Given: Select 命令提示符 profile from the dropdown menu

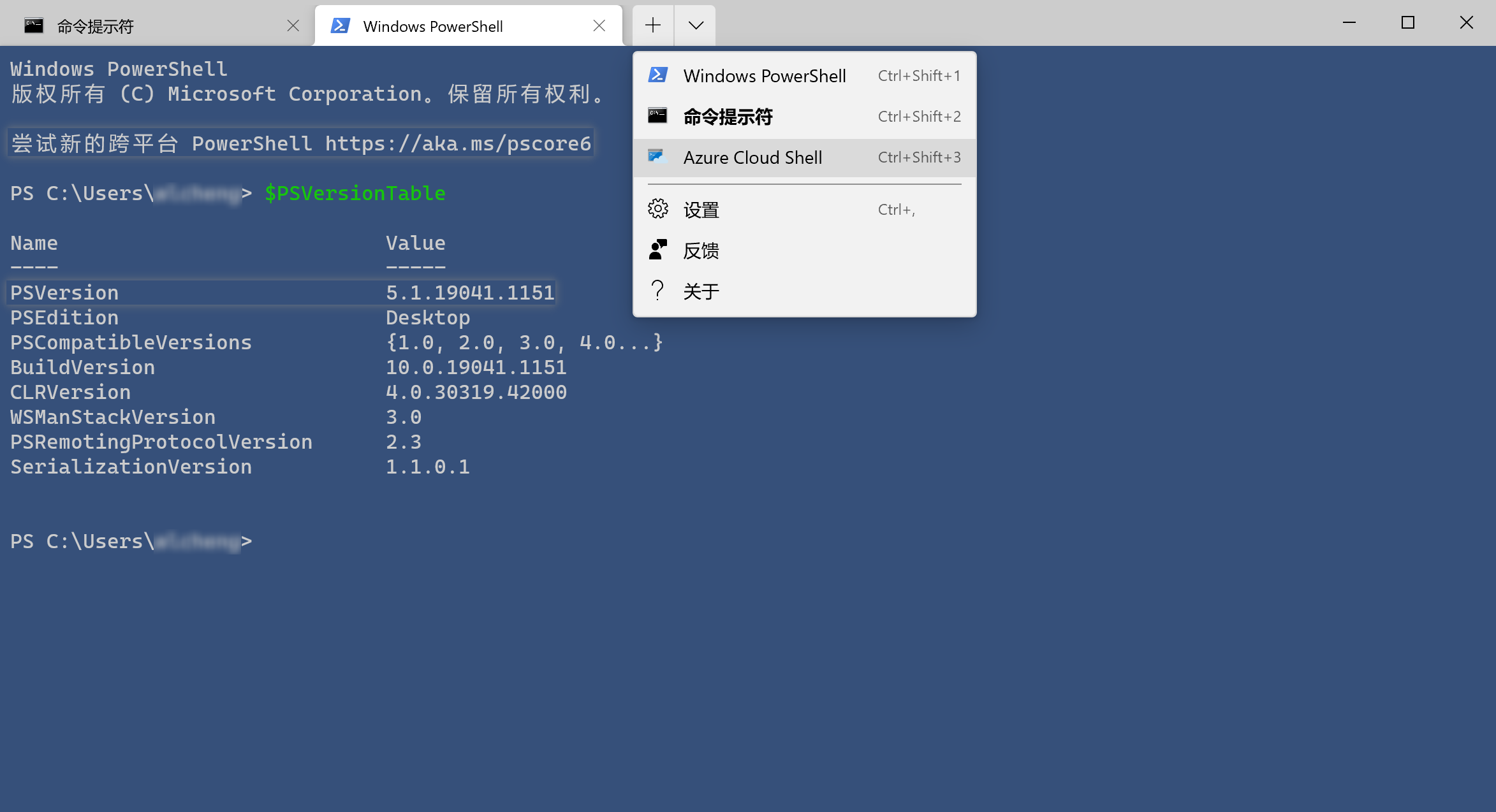Looking at the screenshot, I should pos(728,117).
